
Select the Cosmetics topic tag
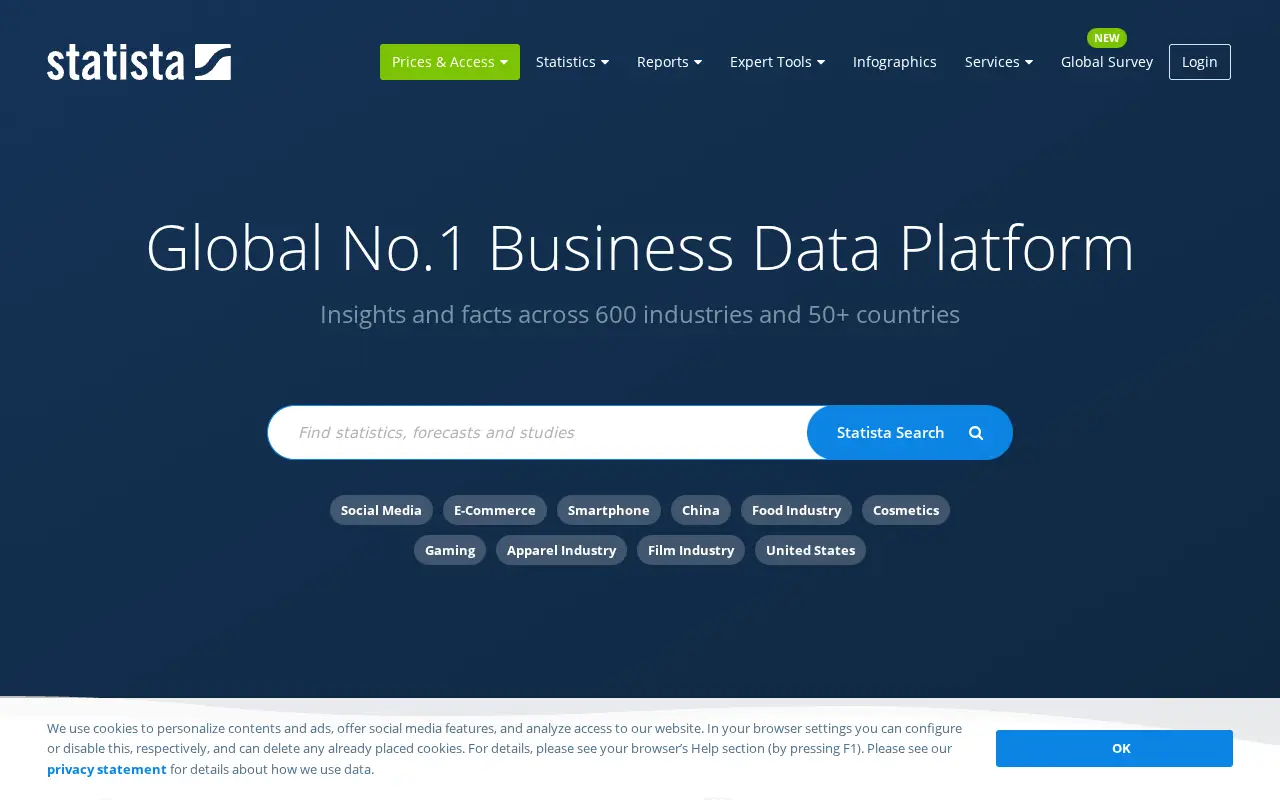point(906,510)
